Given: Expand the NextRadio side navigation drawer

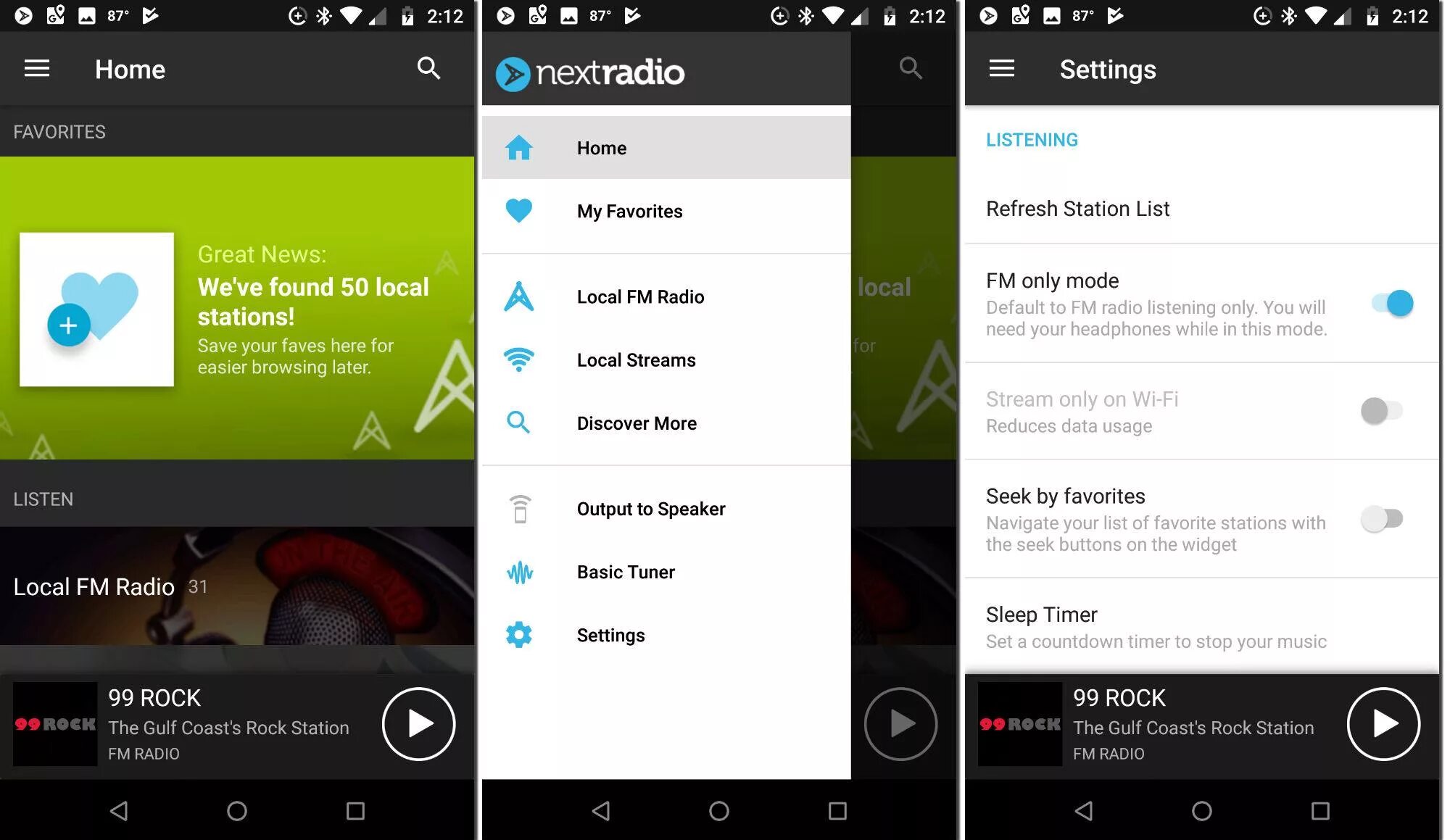Looking at the screenshot, I should (x=36, y=68).
